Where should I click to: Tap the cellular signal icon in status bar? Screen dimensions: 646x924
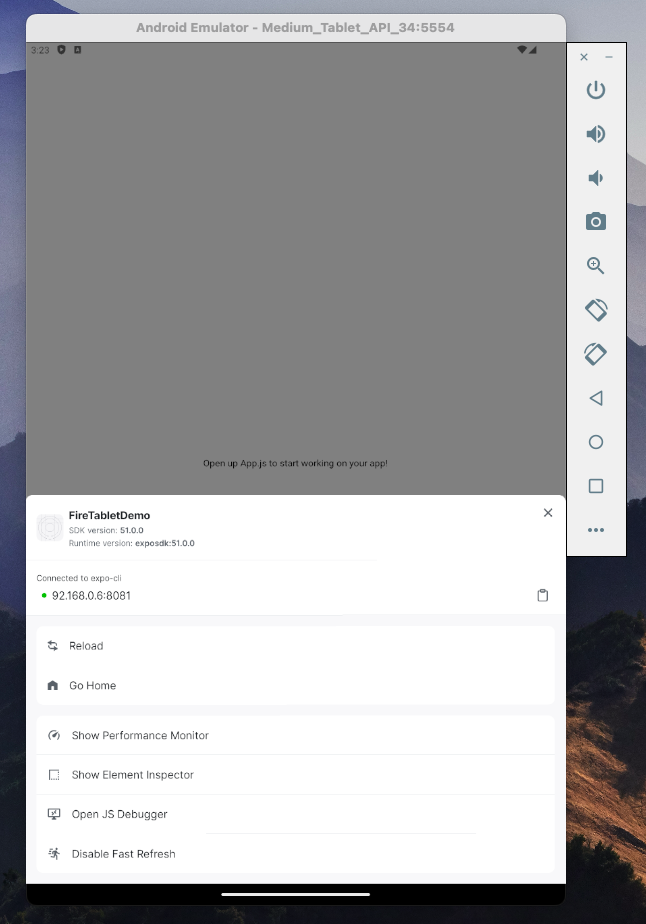(x=533, y=50)
